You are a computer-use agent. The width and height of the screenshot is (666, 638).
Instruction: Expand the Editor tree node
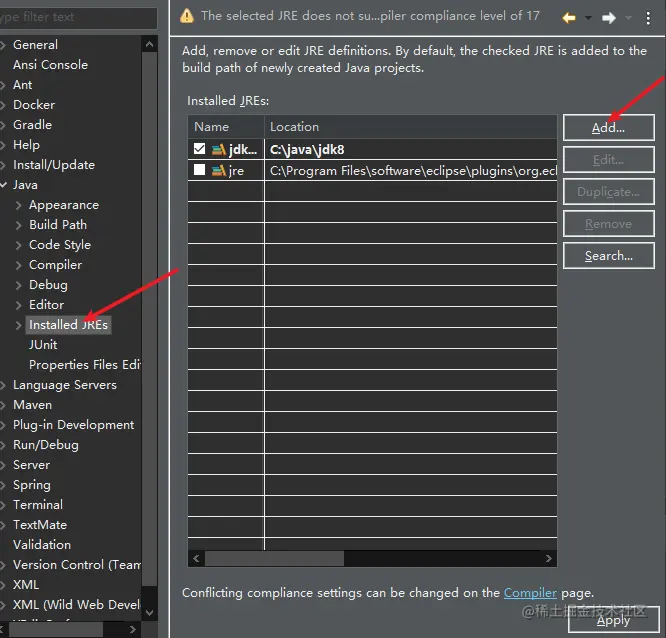tap(18, 305)
